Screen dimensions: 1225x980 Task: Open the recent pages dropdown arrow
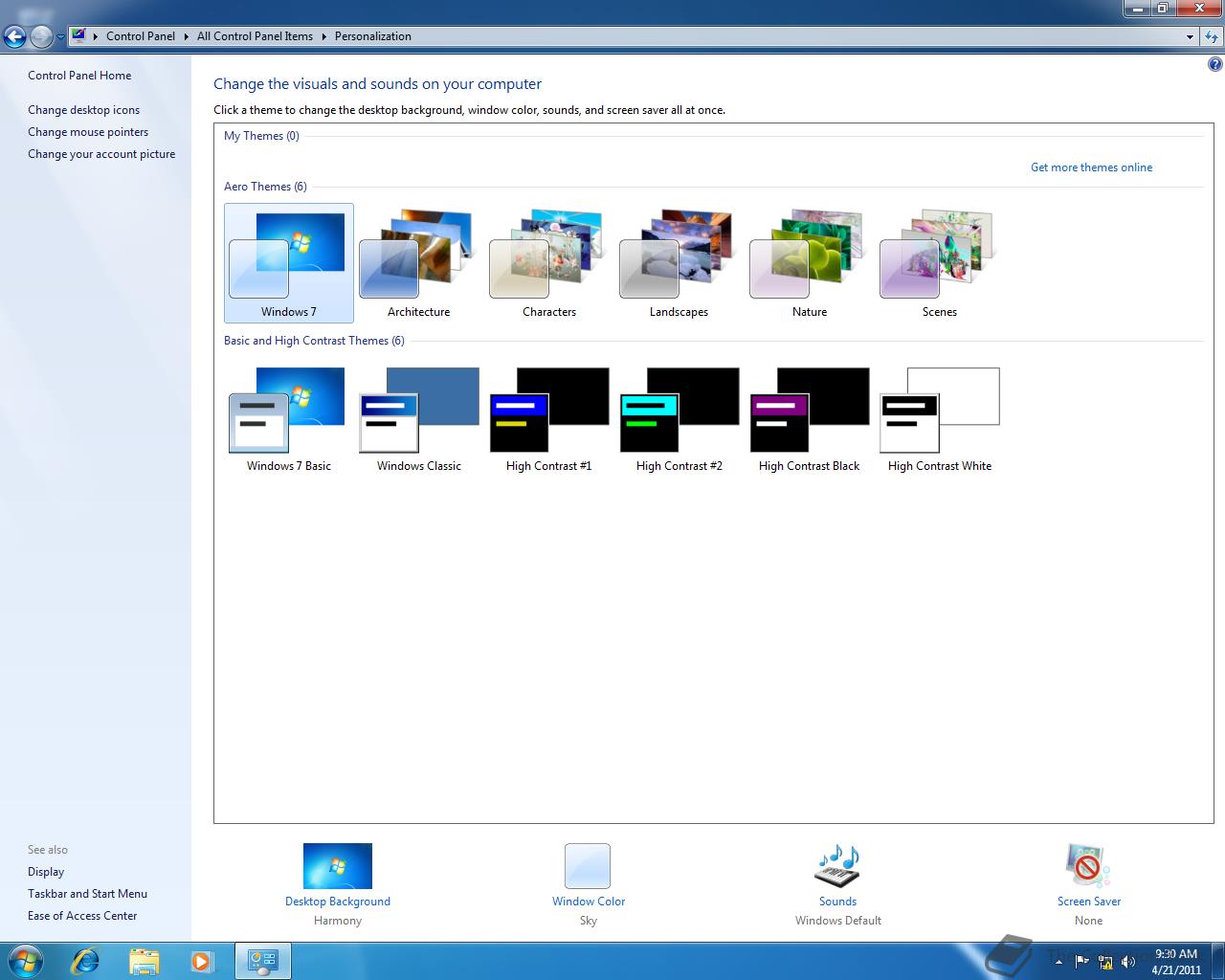pyautogui.click(x=60, y=37)
